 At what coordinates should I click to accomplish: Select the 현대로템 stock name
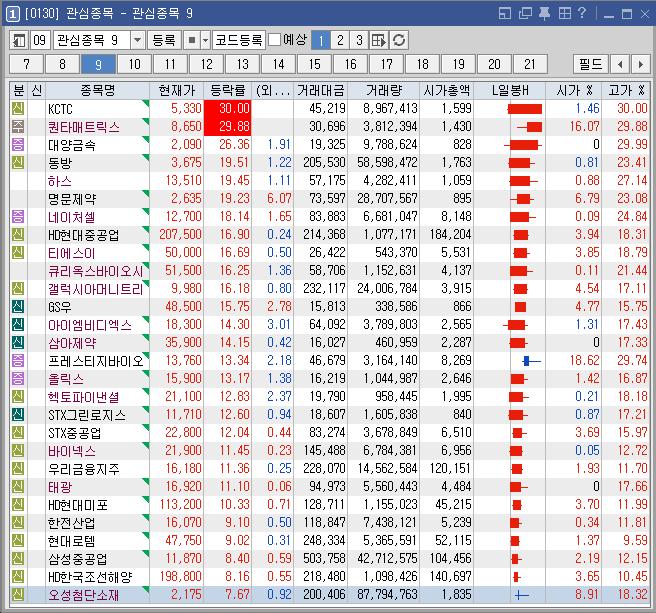point(72,541)
